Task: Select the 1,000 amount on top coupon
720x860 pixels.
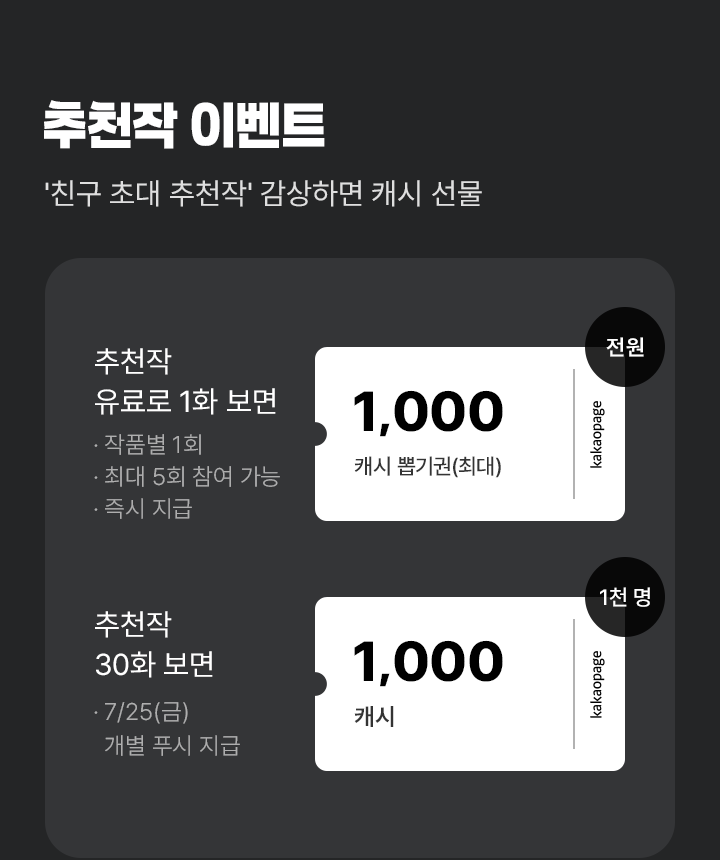Action: point(428,412)
